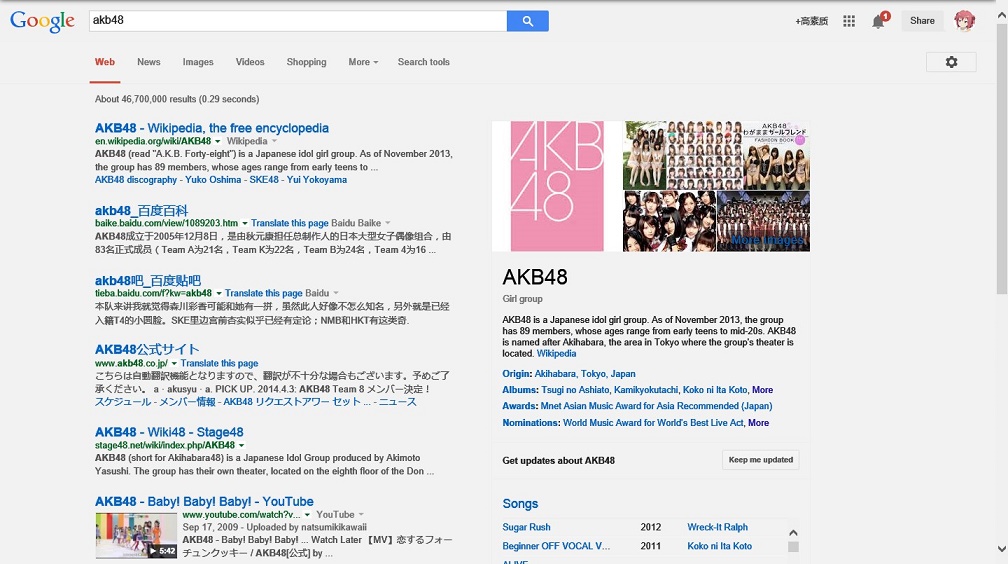The width and height of the screenshot is (1008, 564).
Task: Switch to the Images tab
Action: 198,62
